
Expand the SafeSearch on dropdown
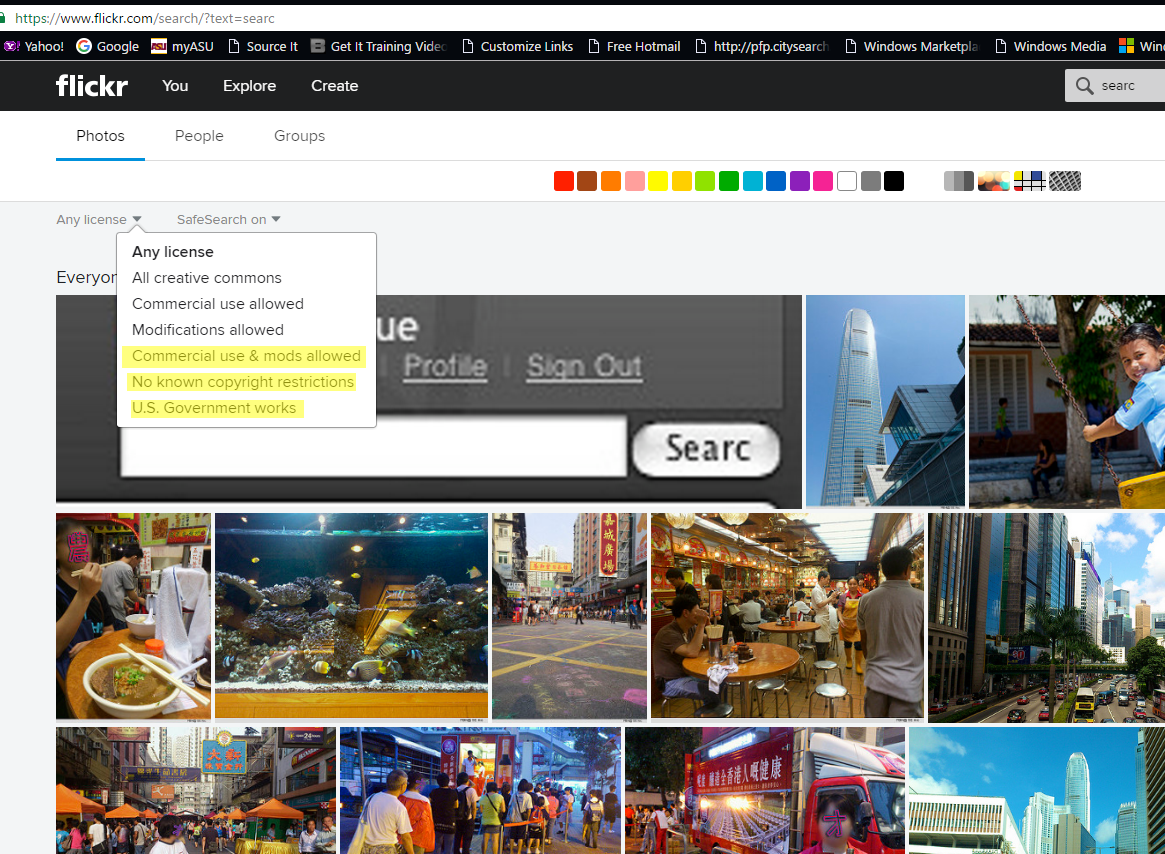228,219
